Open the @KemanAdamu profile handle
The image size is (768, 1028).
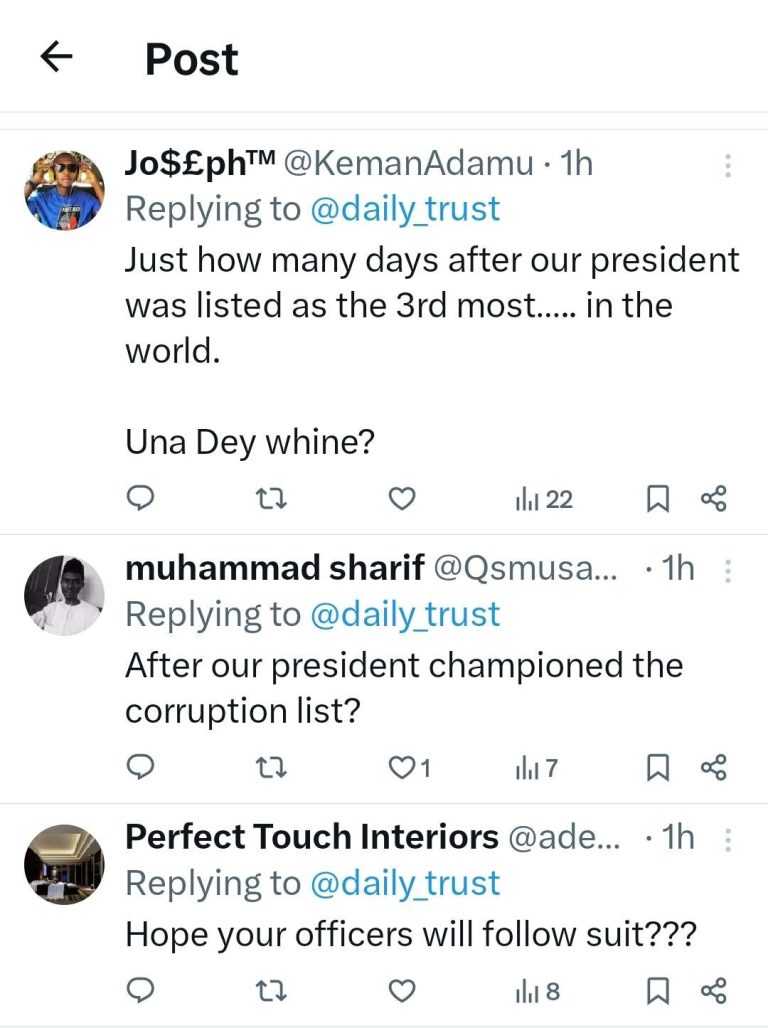point(409,164)
